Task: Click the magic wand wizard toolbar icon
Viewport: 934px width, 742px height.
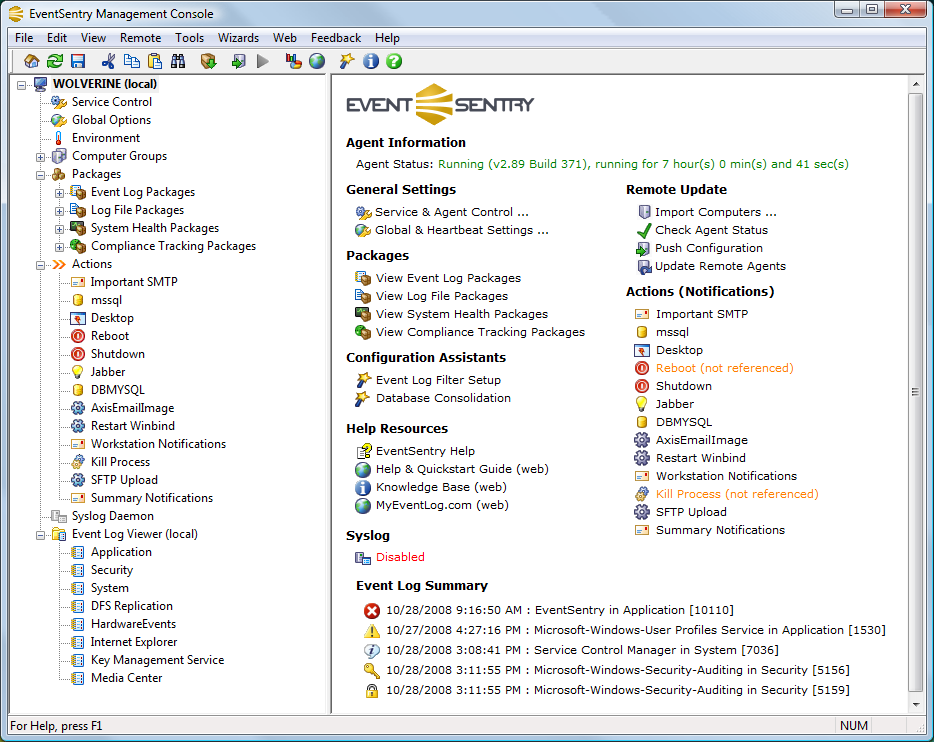Action: pyautogui.click(x=347, y=61)
